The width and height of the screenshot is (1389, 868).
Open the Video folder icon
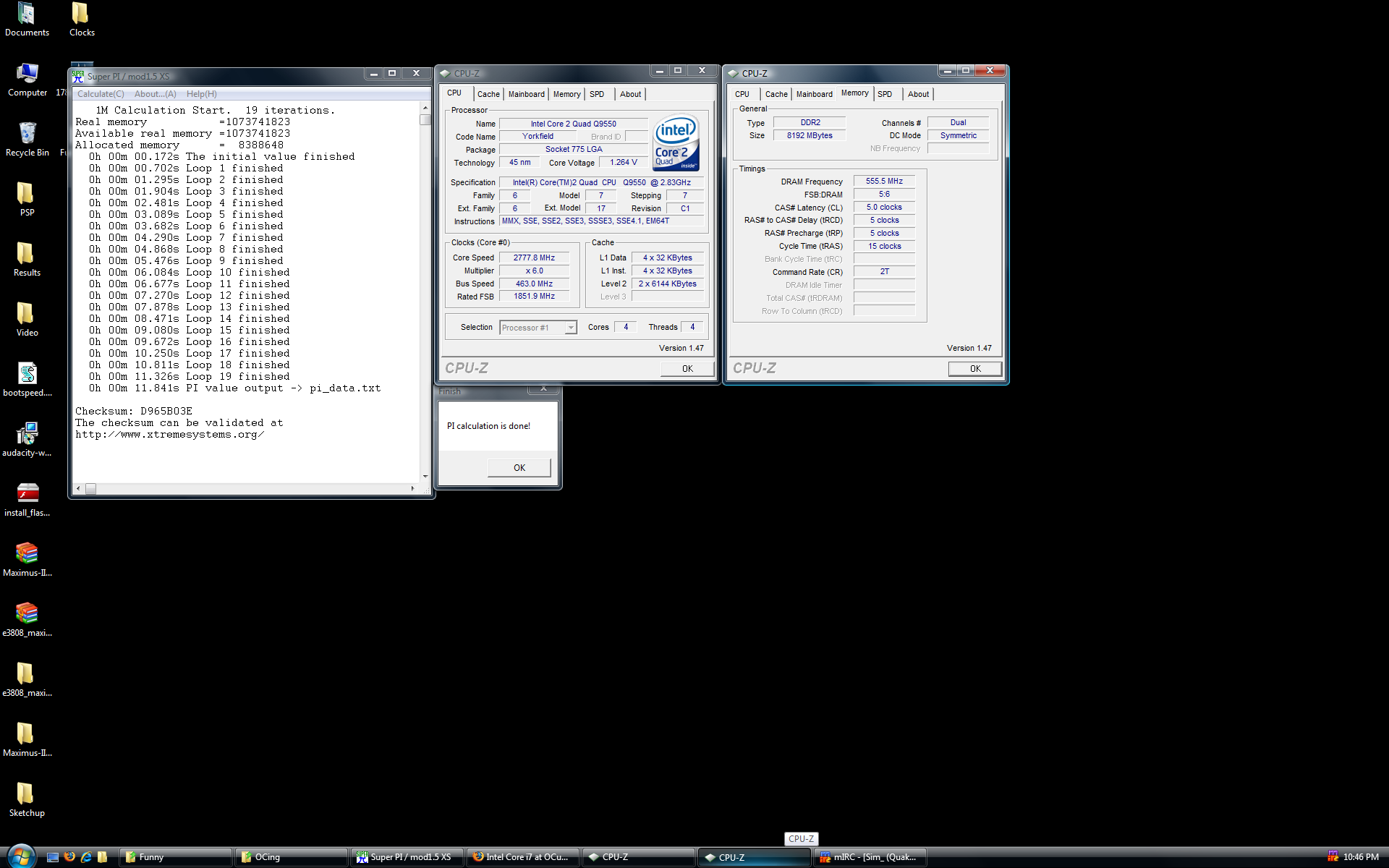coord(27,320)
